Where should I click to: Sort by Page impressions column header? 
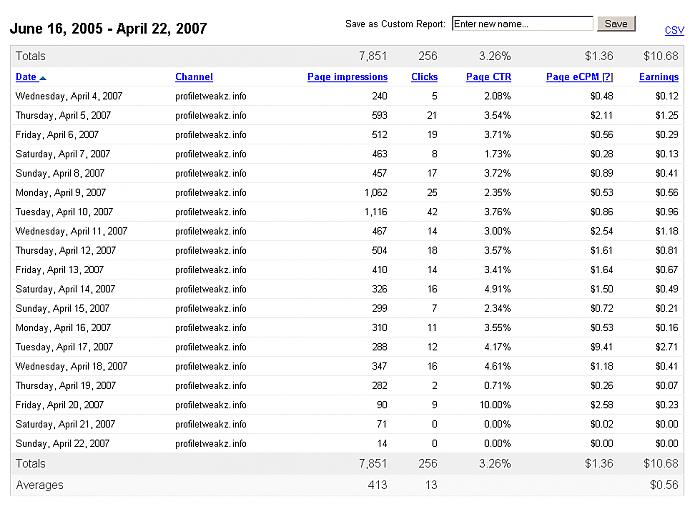pos(347,77)
